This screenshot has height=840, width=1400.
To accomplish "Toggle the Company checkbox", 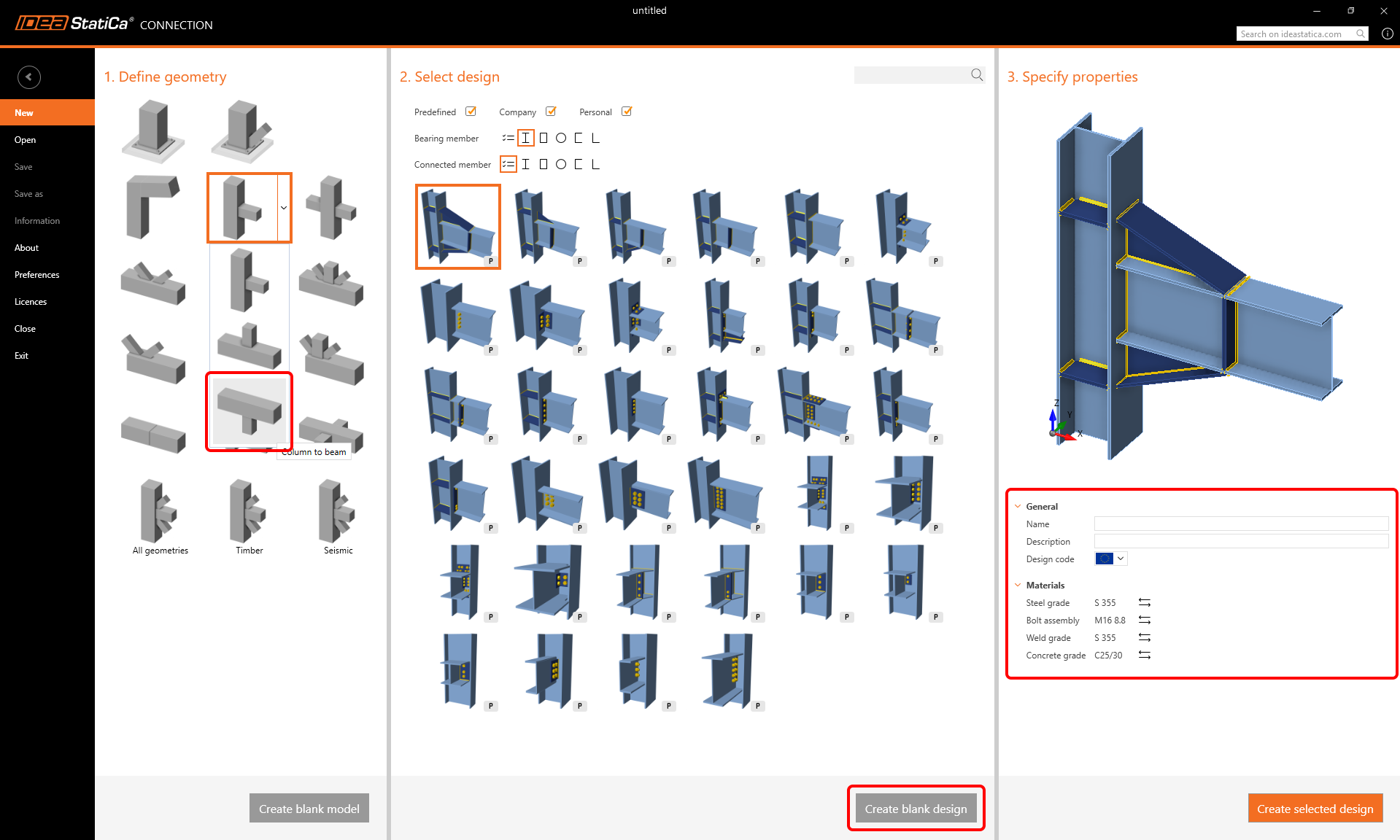I will 551,112.
